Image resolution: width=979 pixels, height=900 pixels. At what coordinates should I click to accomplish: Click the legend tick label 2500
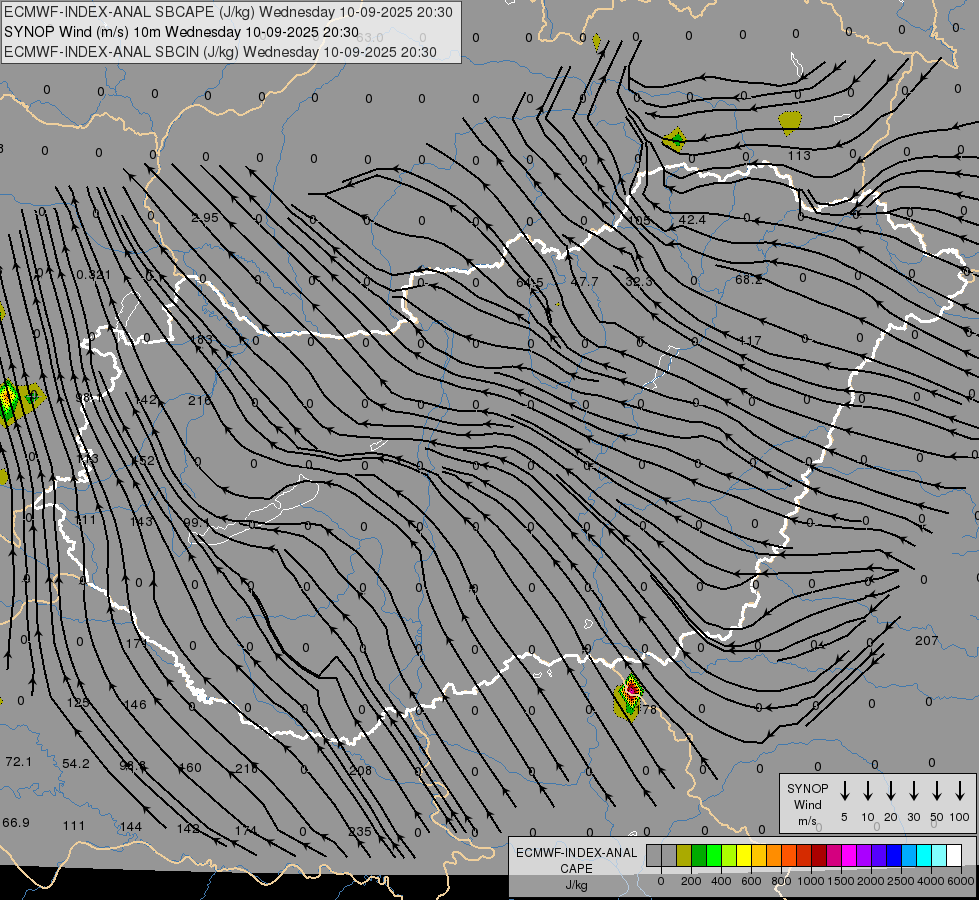pos(901,881)
